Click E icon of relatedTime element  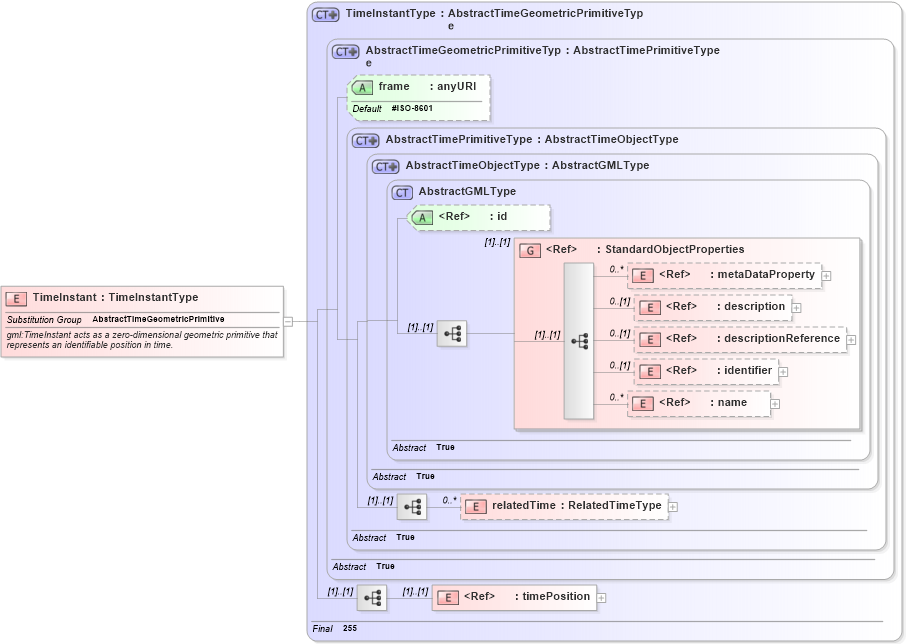[x=475, y=507]
